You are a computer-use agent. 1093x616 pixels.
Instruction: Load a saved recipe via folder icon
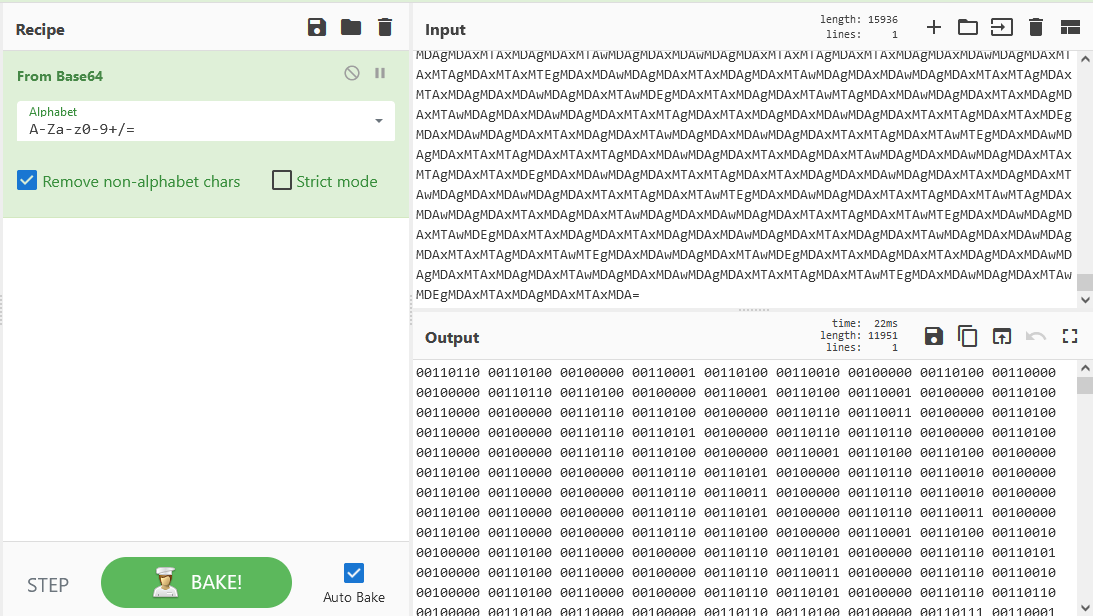point(351,28)
